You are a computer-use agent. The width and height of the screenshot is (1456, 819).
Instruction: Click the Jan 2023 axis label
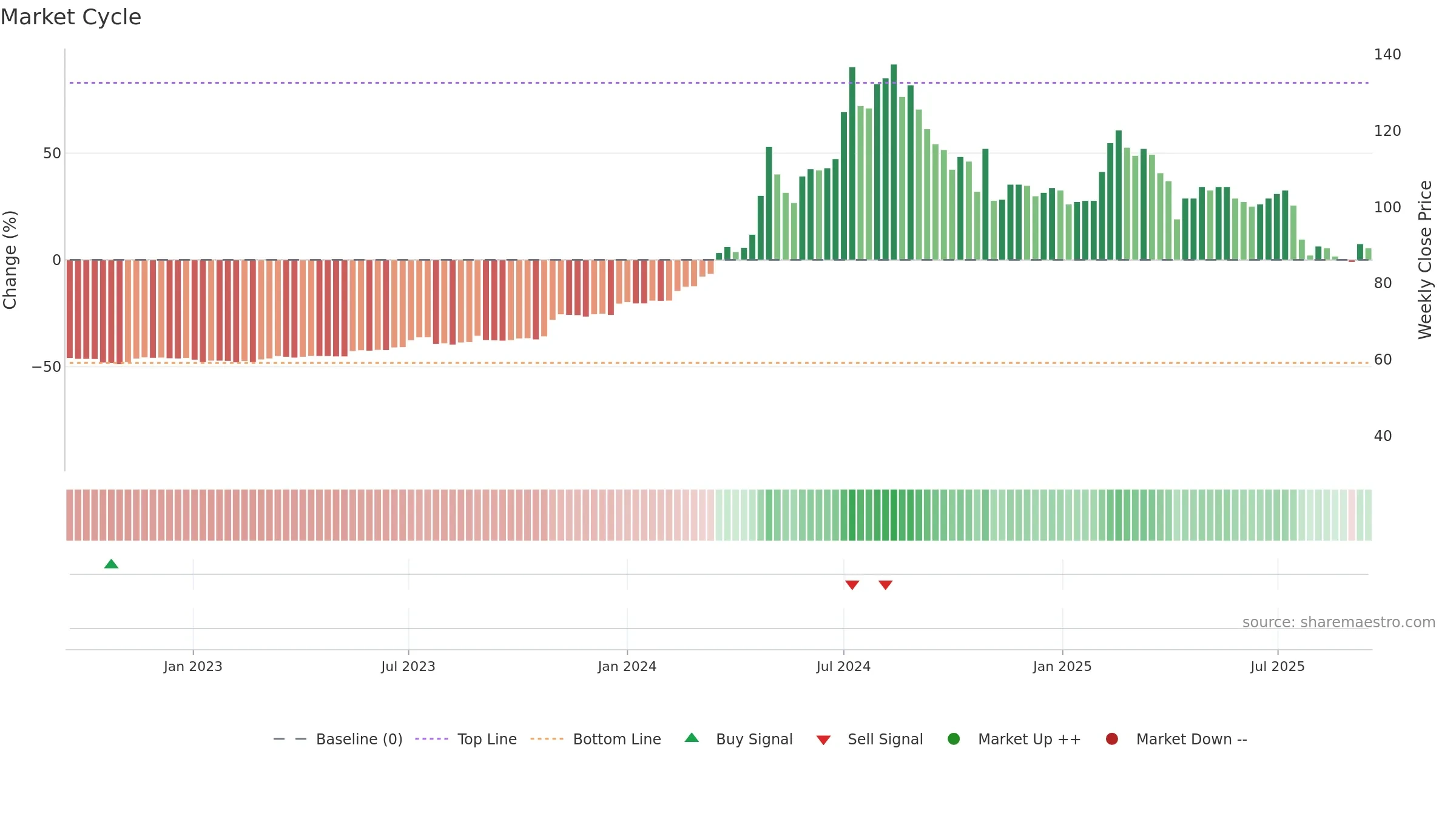coord(193,667)
